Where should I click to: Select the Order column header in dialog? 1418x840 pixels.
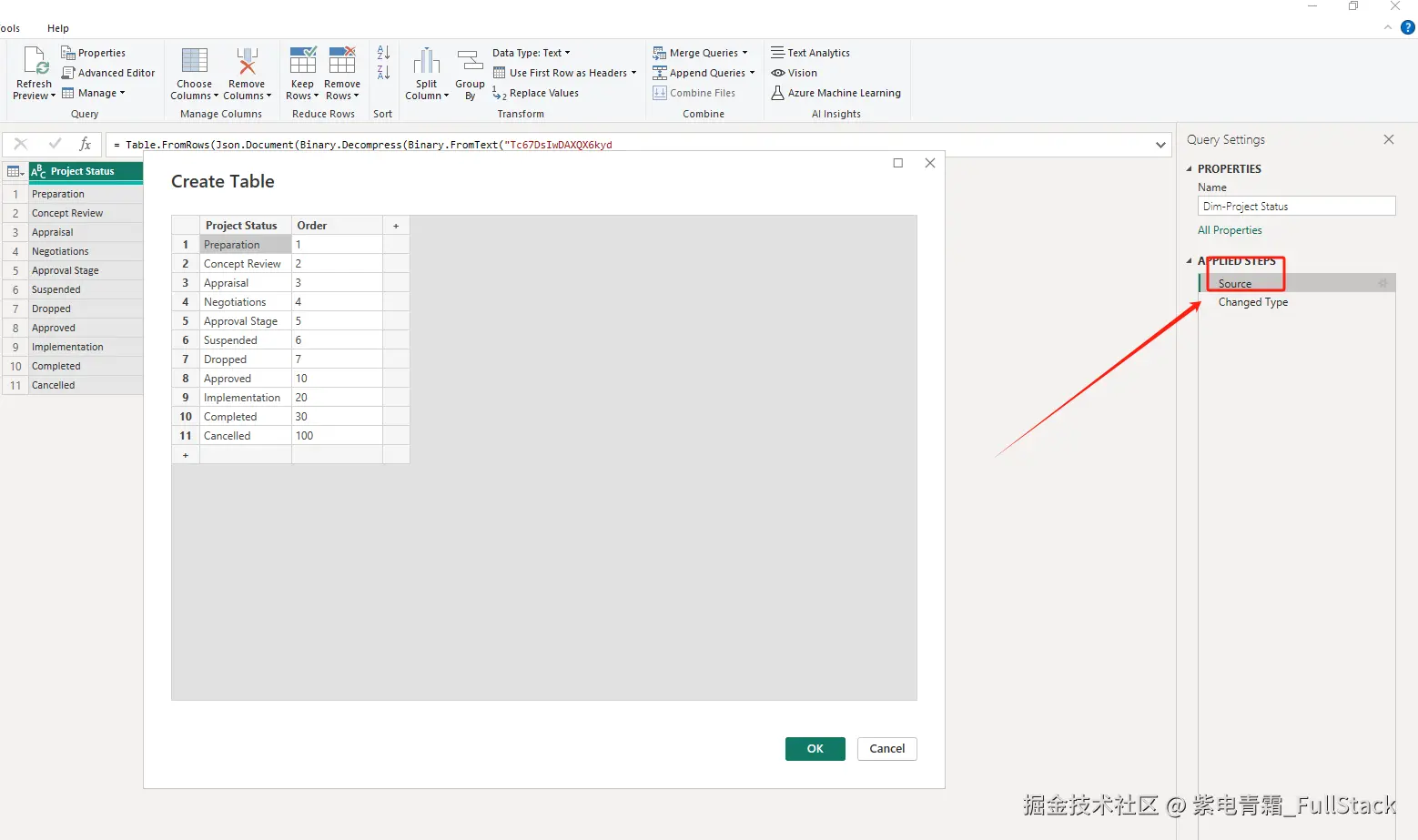point(337,226)
